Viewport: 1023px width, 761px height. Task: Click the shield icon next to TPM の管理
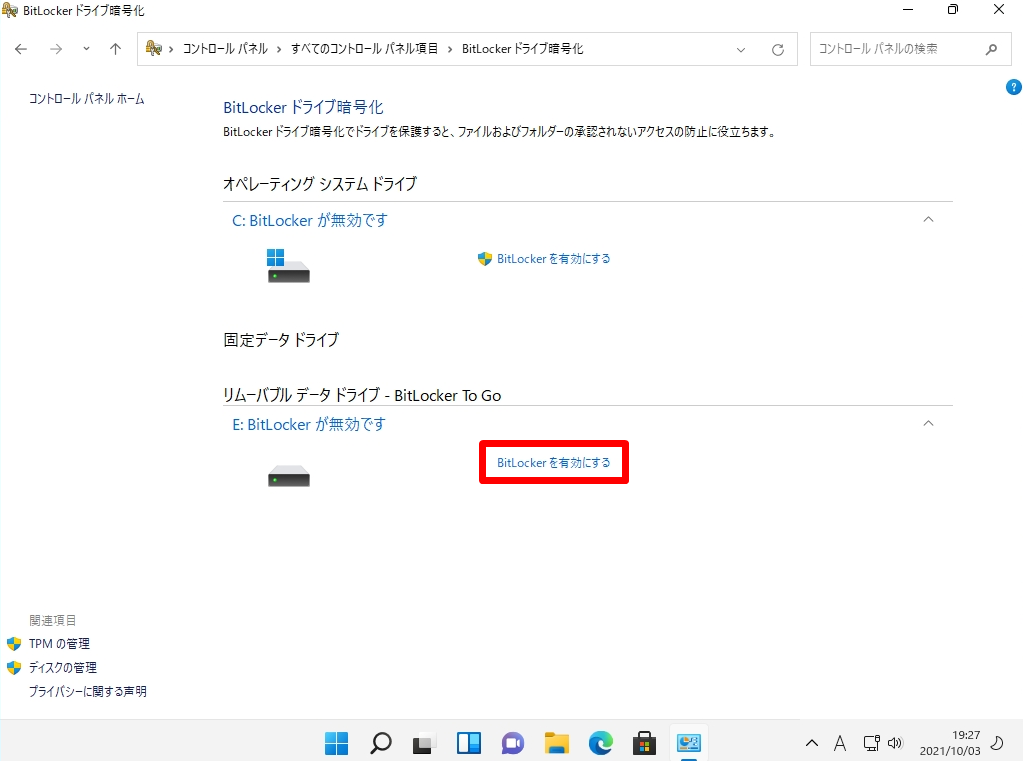(x=14, y=644)
